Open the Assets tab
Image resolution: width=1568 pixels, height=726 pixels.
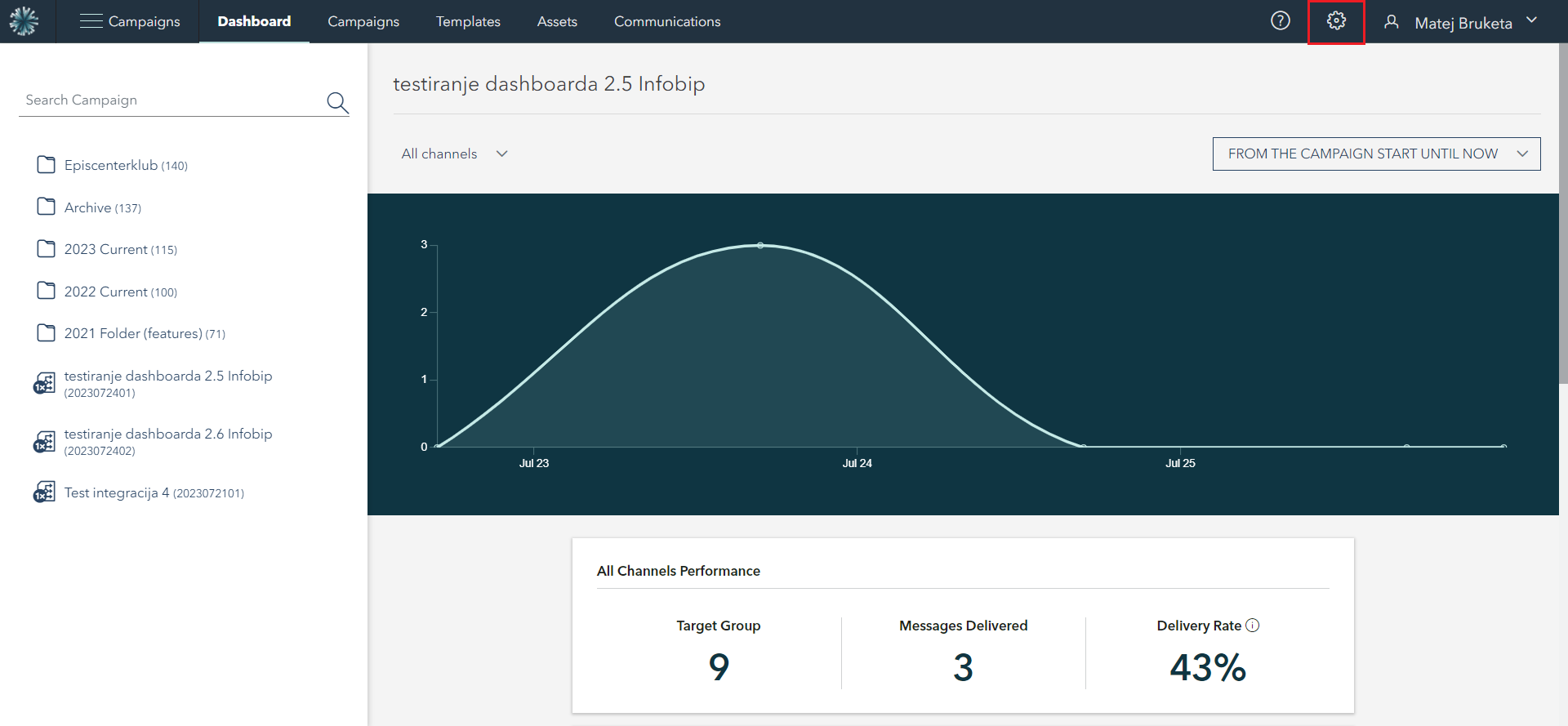click(557, 21)
